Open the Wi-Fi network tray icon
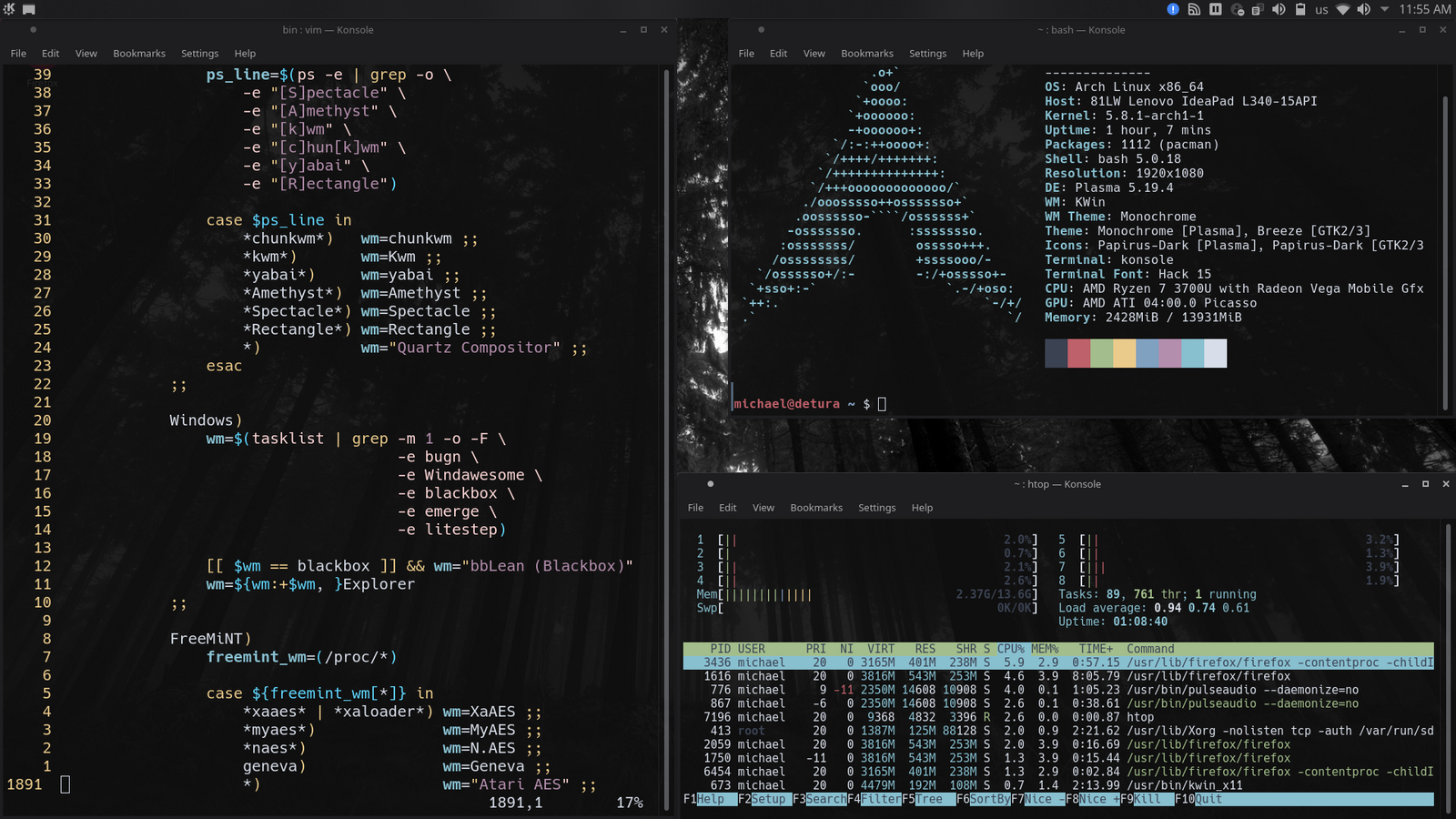 click(1342, 9)
